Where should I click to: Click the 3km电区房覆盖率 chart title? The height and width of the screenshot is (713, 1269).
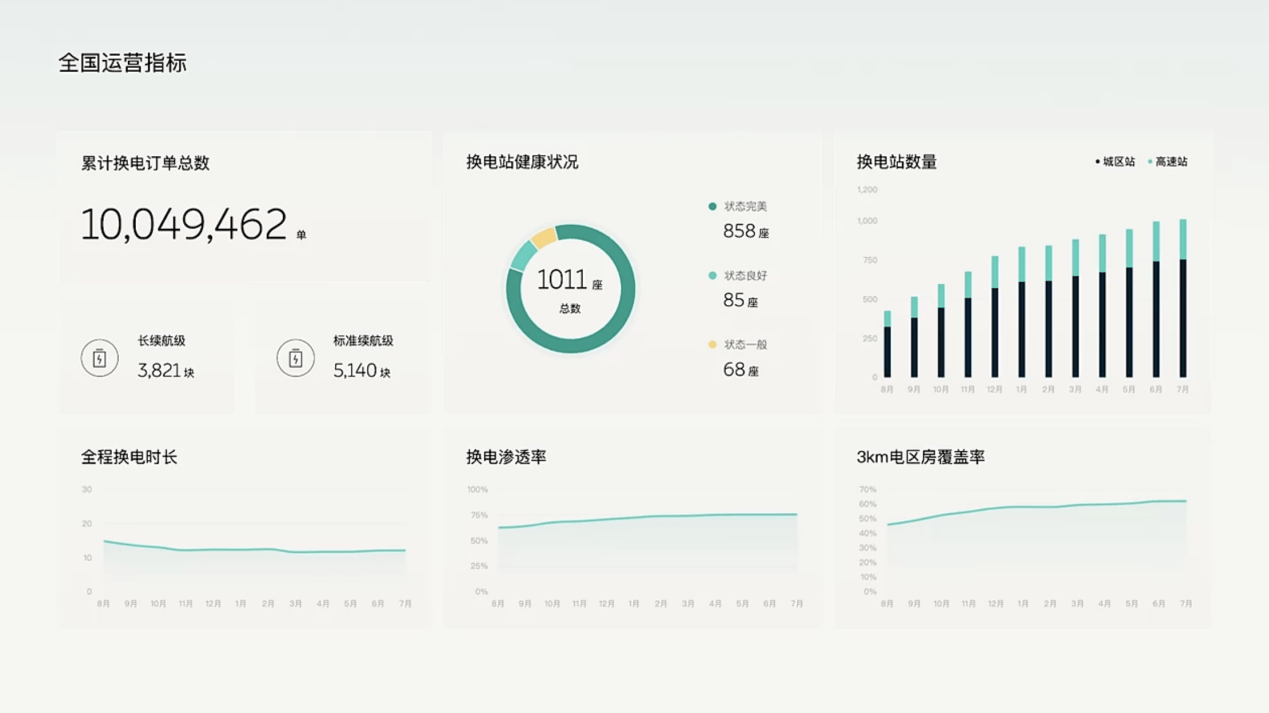pos(921,457)
